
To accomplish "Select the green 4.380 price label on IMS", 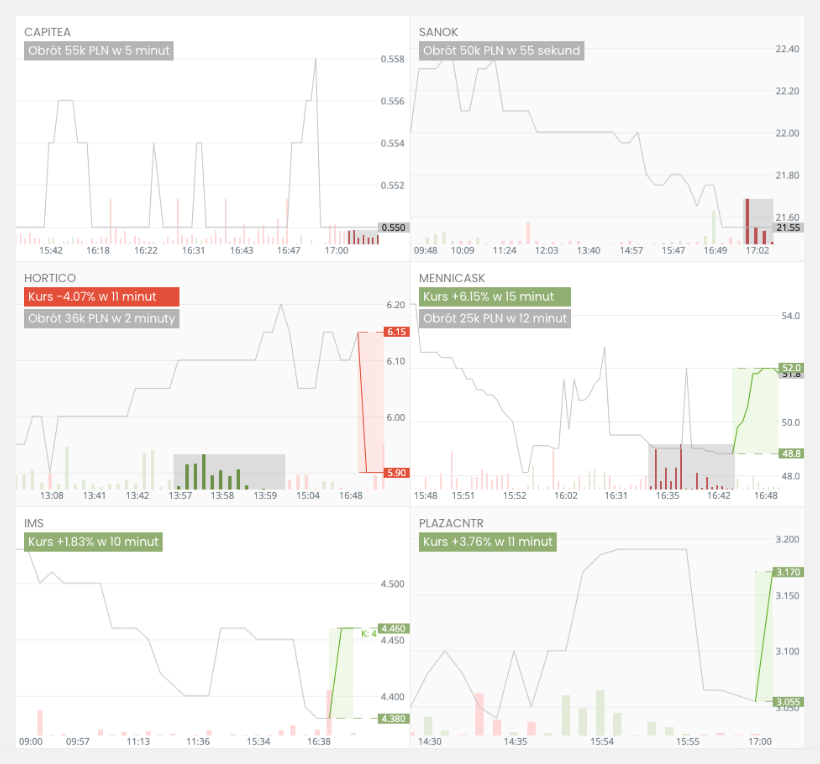I will (393, 719).
